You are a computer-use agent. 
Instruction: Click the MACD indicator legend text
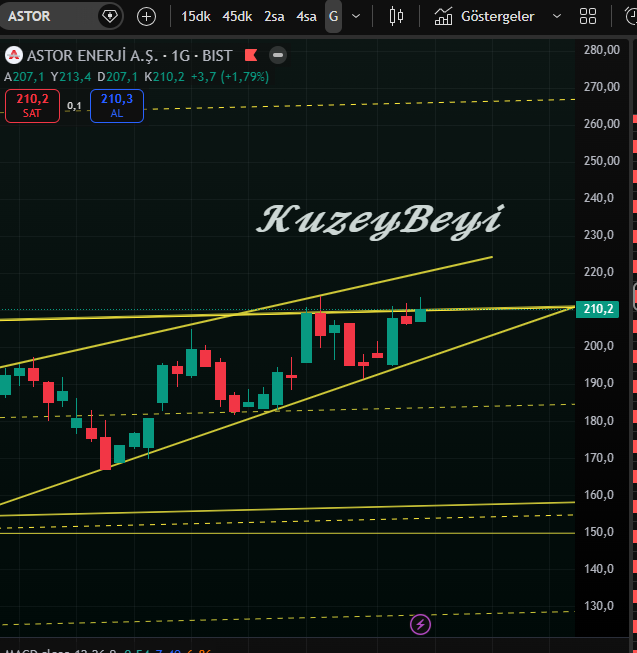(108, 650)
